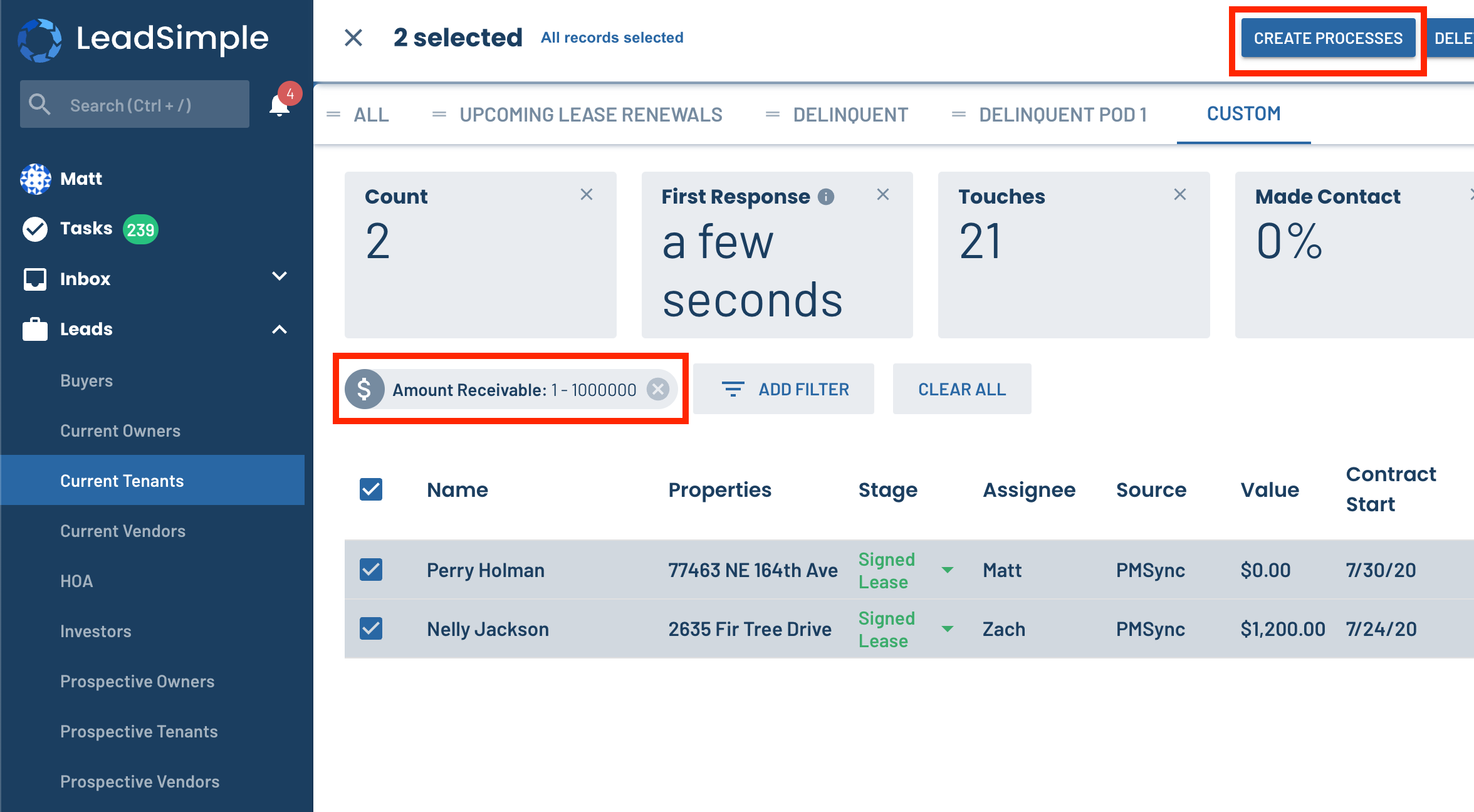
Task: Click drag handle beside Upcoming Lease Renewals
Action: pos(439,115)
